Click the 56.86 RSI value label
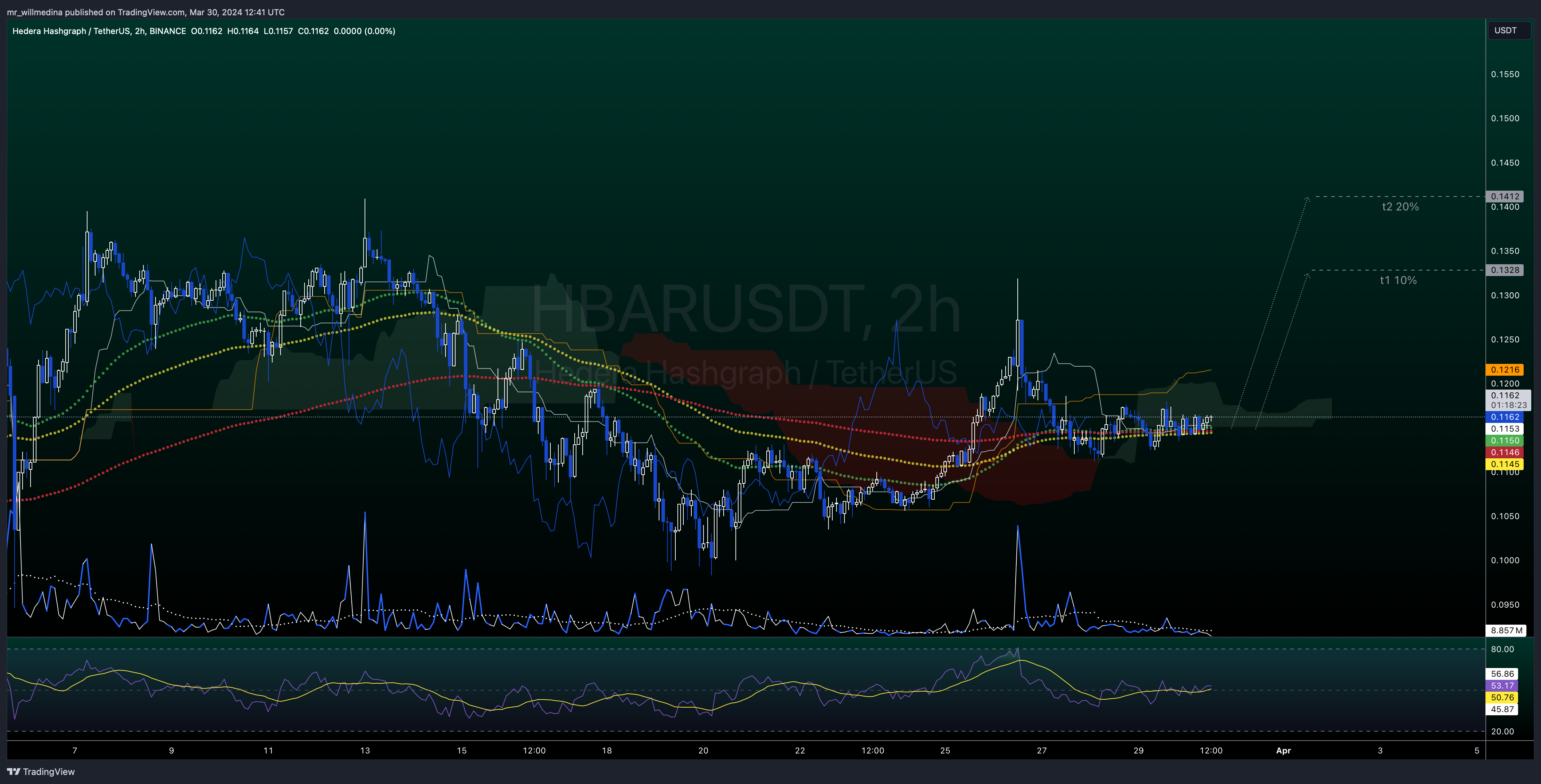Viewport: 1541px width, 784px height. point(1503,674)
